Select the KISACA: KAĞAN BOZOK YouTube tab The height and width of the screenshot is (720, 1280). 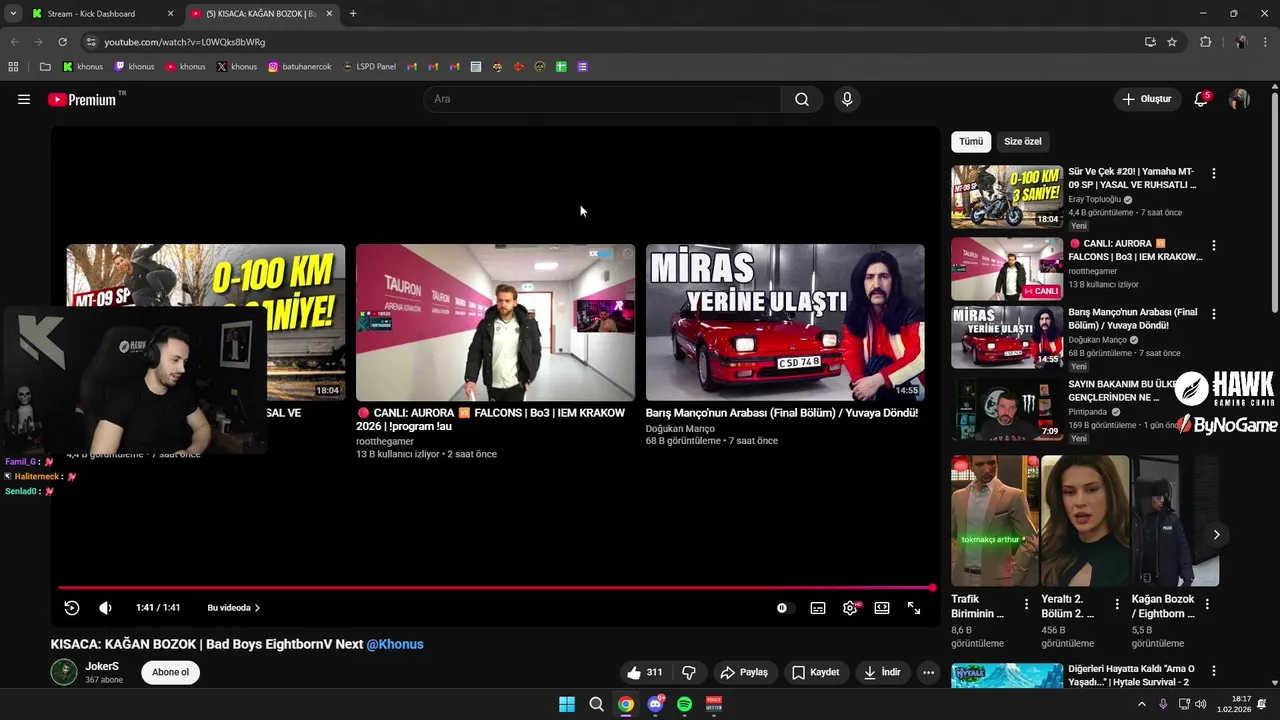click(x=260, y=13)
